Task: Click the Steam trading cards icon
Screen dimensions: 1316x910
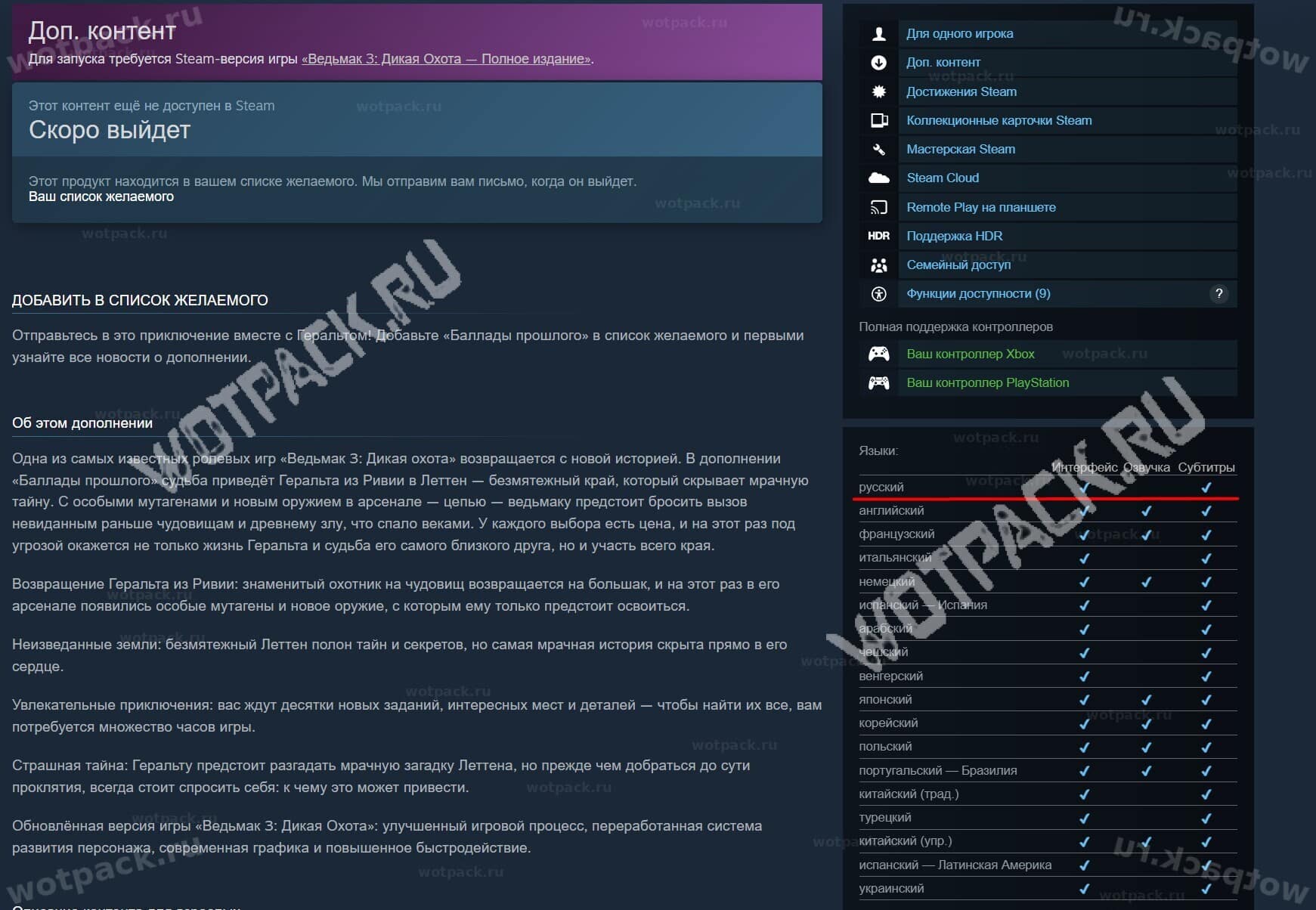Action: tap(878, 120)
